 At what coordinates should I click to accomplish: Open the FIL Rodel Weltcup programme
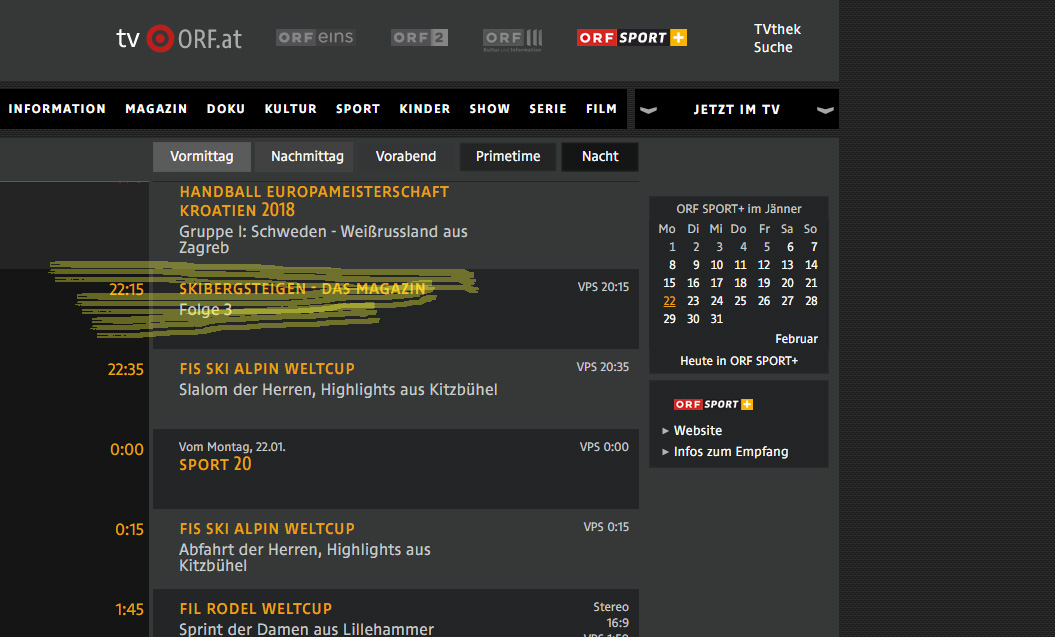click(x=256, y=609)
